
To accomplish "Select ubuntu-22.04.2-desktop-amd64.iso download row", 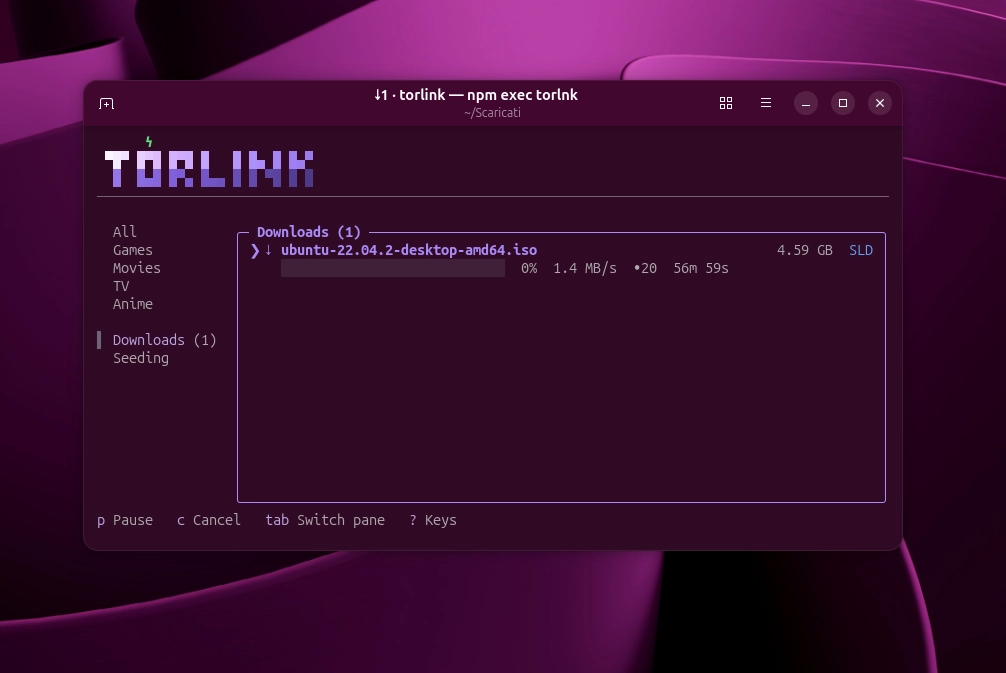I will 561,259.
